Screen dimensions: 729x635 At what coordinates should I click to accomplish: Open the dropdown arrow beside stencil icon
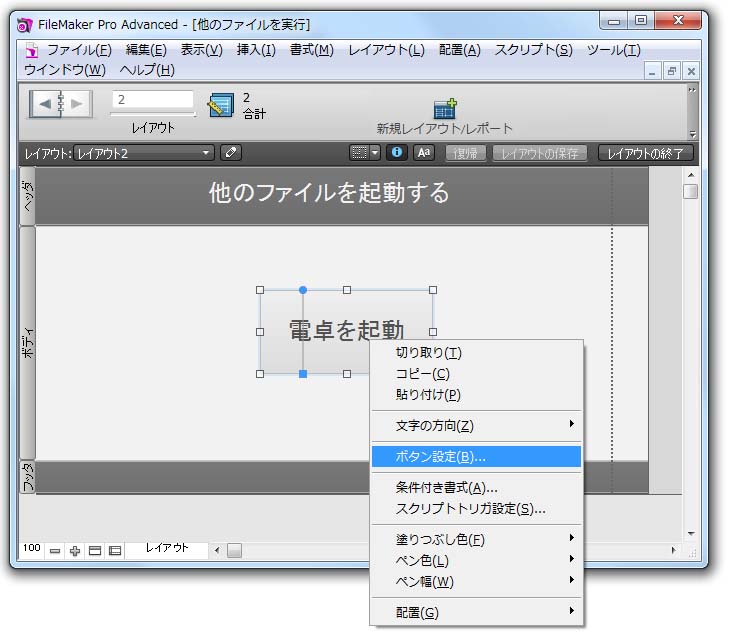tap(375, 152)
